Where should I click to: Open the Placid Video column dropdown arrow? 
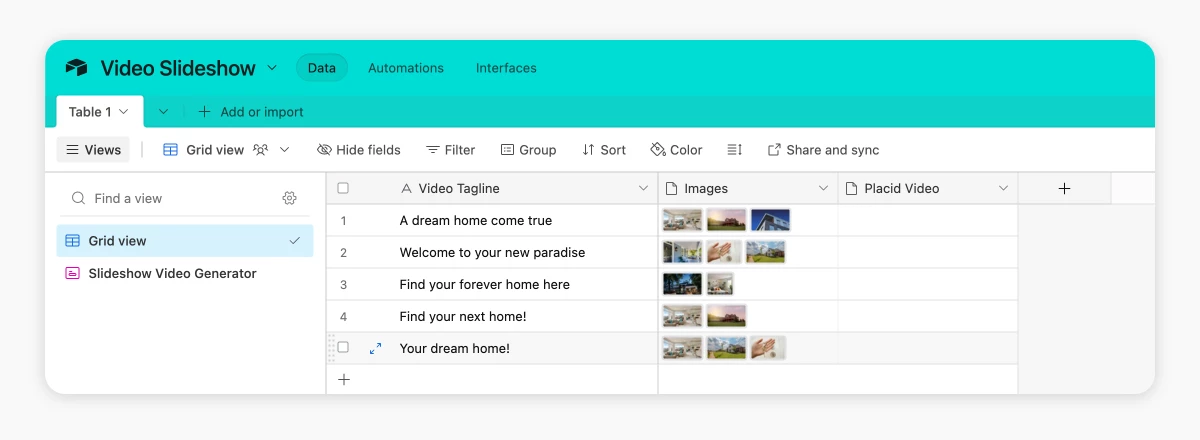[1003, 188]
